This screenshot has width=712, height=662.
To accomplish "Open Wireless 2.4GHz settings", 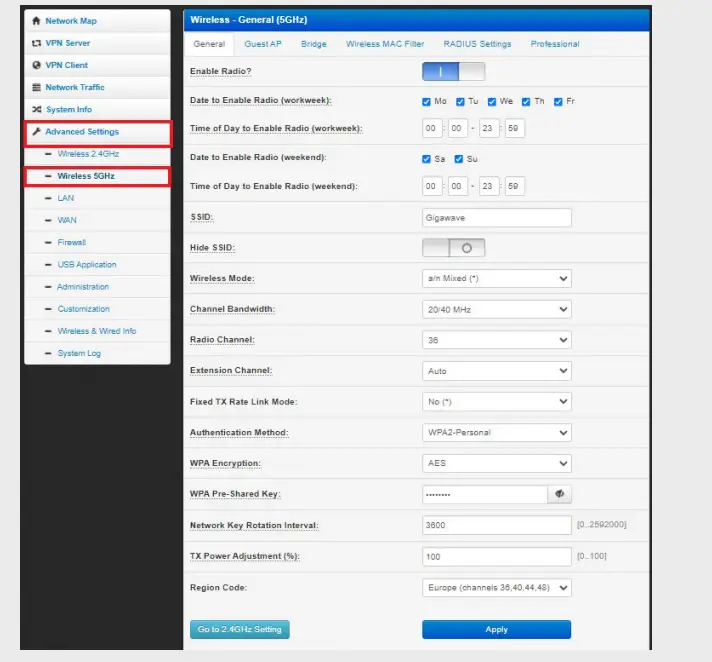I will point(88,154).
